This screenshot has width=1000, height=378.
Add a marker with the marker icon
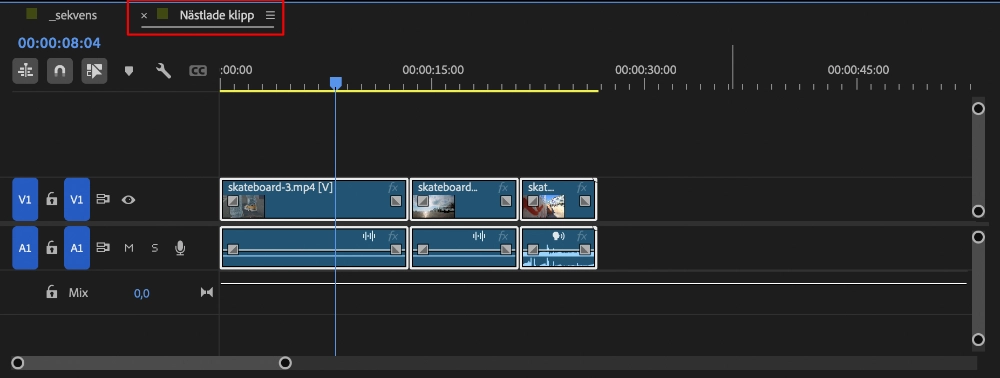click(129, 71)
